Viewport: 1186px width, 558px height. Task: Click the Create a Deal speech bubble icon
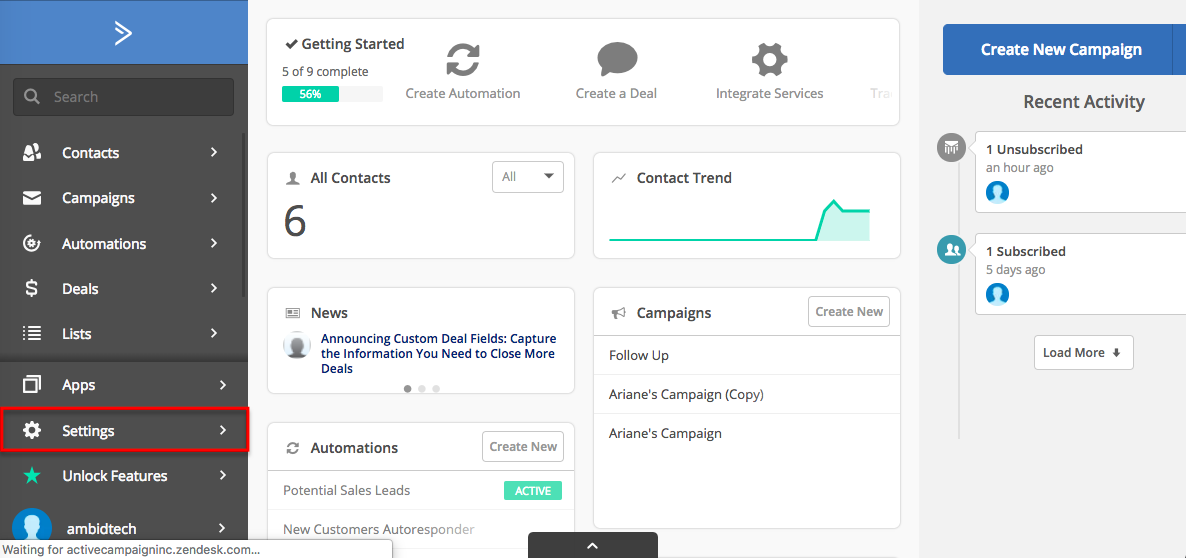tap(616, 60)
